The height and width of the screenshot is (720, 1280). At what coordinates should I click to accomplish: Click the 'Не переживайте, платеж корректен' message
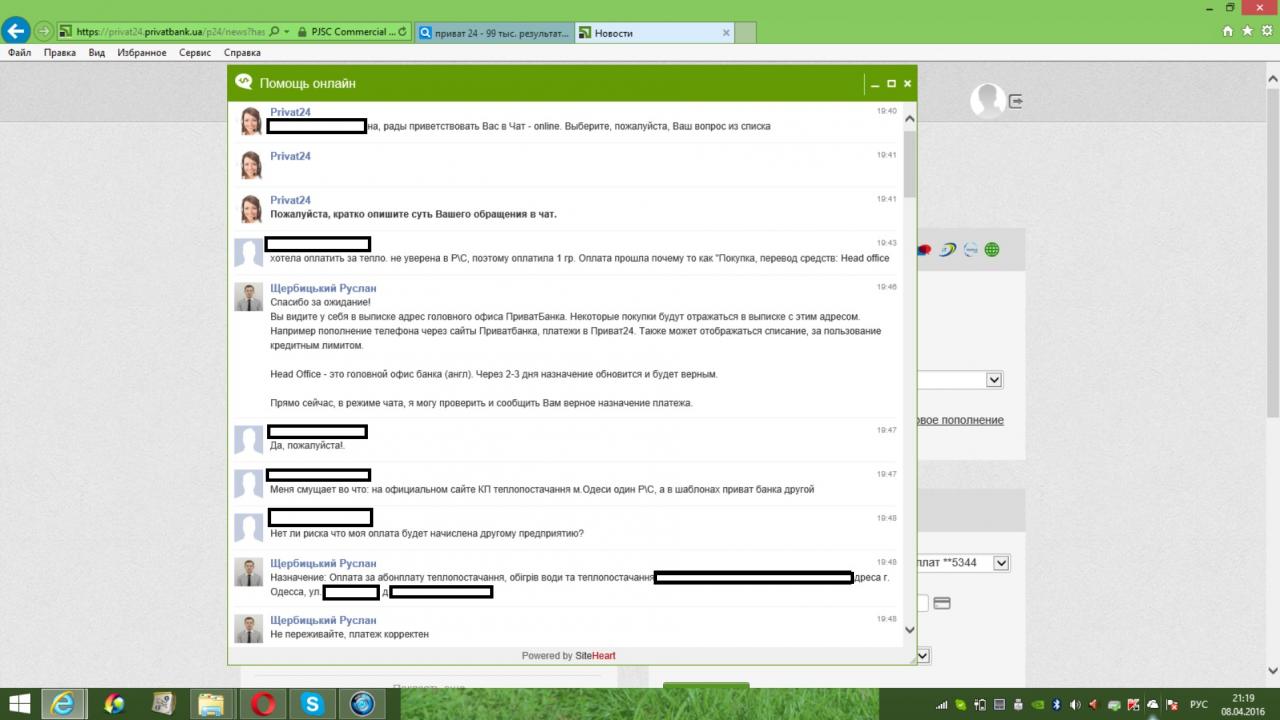[349, 634]
